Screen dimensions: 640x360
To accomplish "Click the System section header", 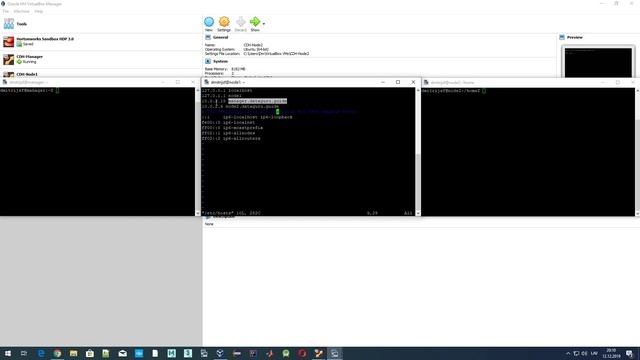I will tap(220, 61).
